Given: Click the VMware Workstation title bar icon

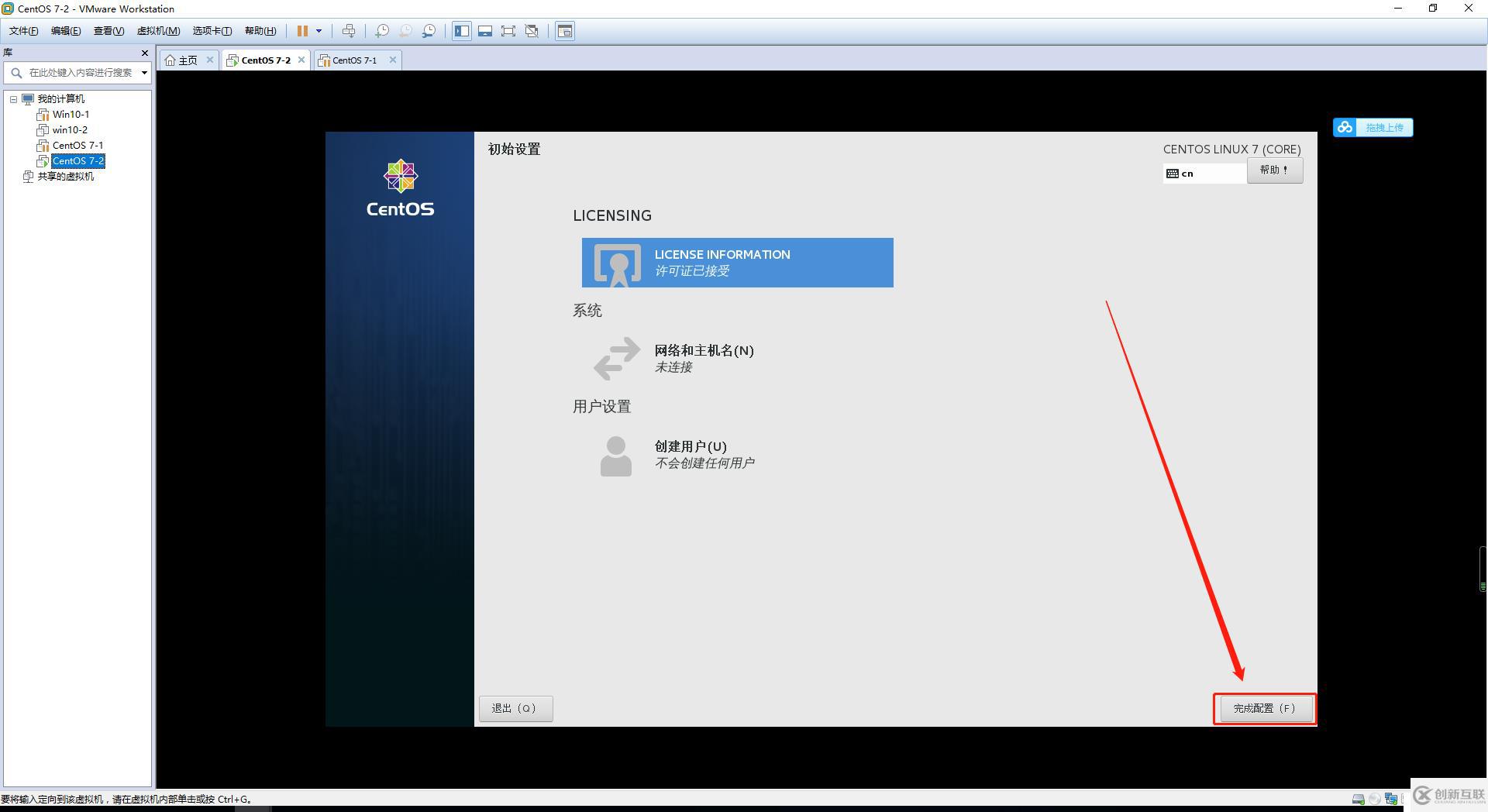Looking at the screenshot, I should 8,9.
